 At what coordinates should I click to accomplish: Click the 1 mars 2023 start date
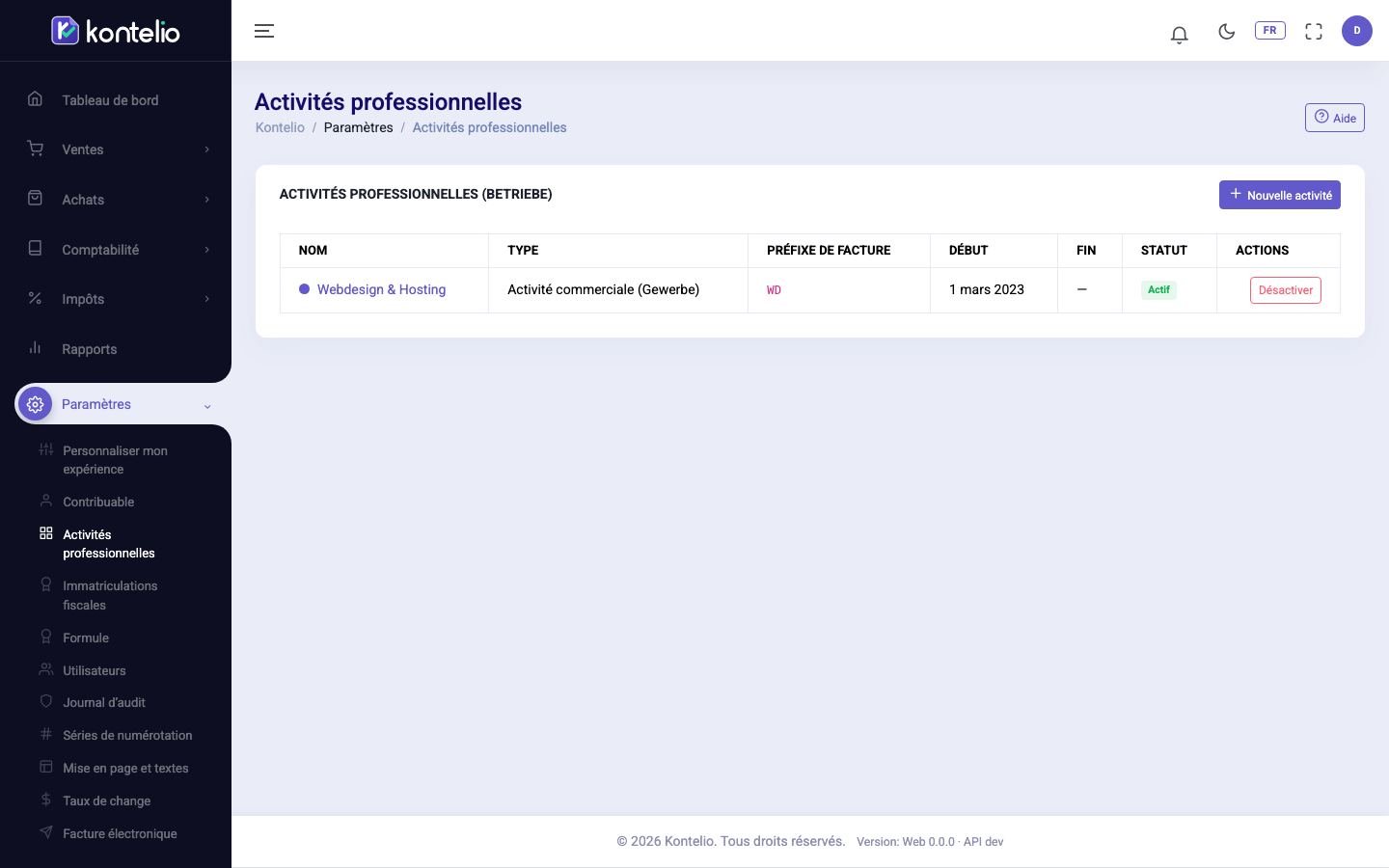987,289
